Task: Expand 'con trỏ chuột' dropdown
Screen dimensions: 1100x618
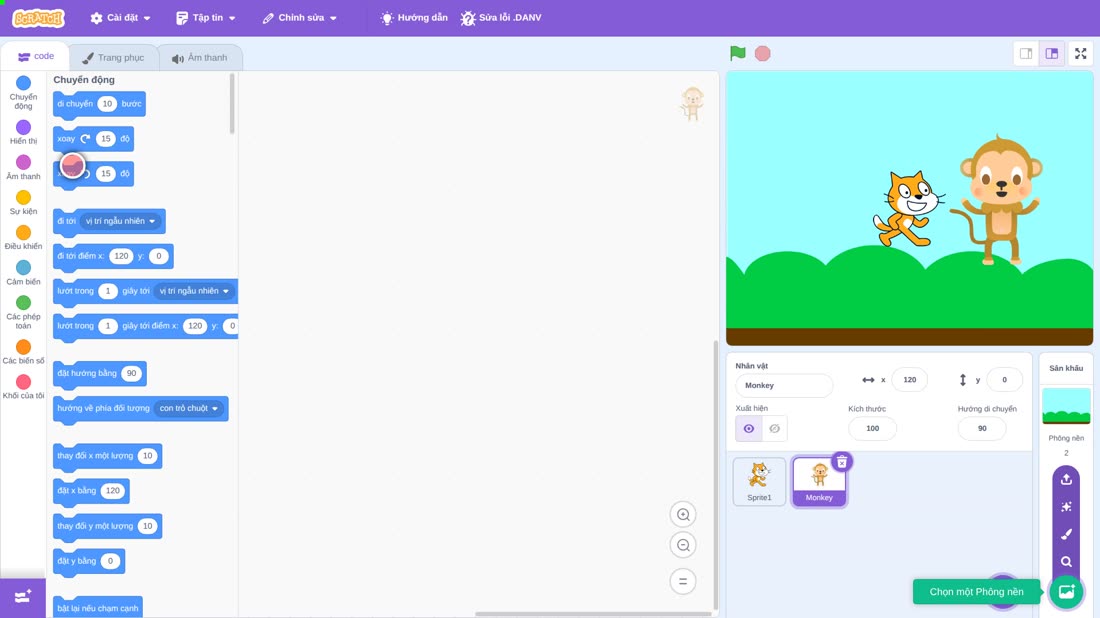Action: click(189, 408)
